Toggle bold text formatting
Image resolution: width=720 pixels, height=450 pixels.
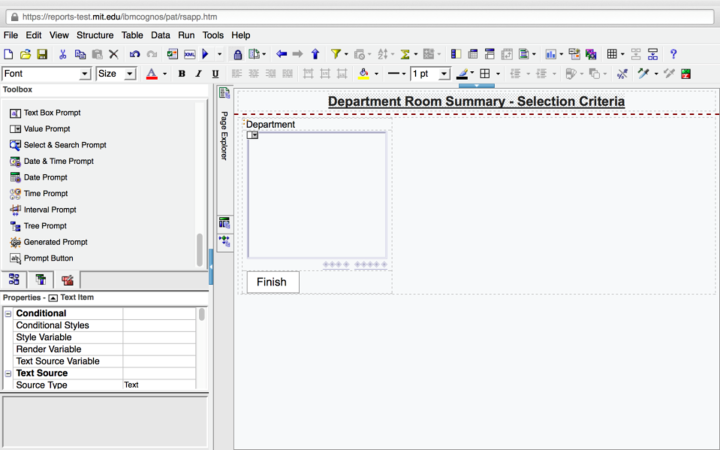click(182, 74)
